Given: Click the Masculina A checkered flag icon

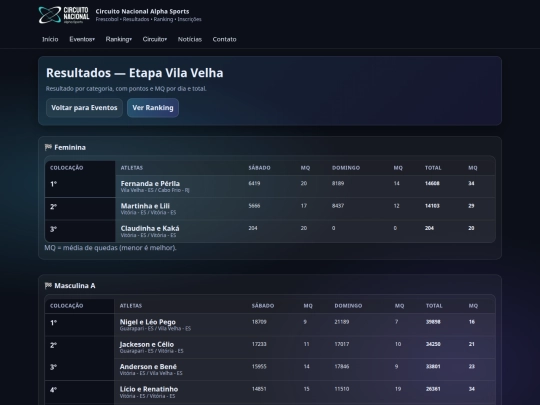Looking at the screenshot, I should [48, 285].
